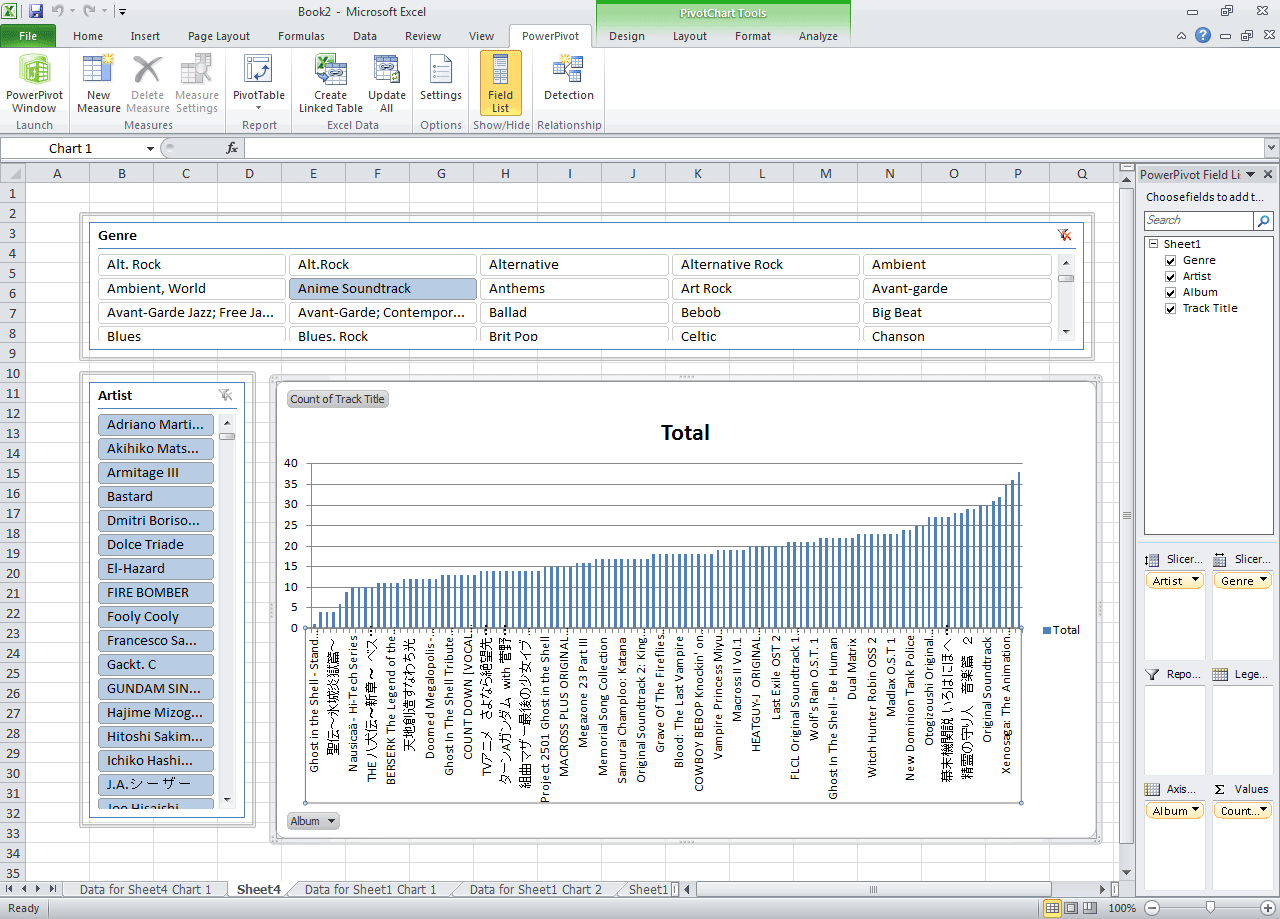Uncheck the Genre field checkbox
1280x919 pixels.
pyautogui.click(x=1171, y=260)
